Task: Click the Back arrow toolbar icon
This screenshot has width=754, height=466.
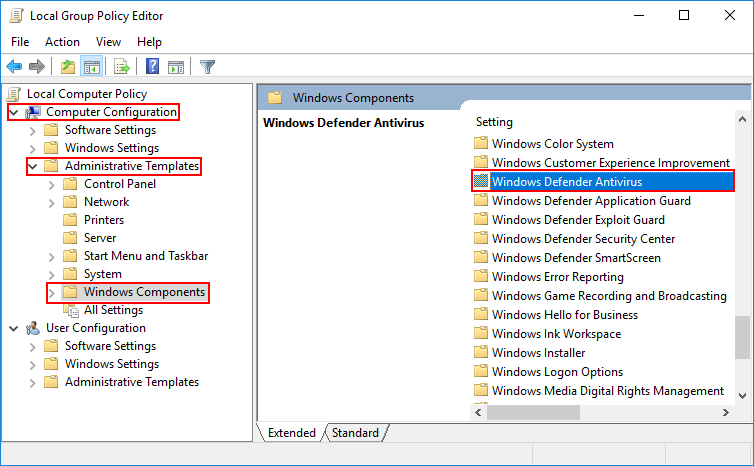Action: tap(14, 66)
